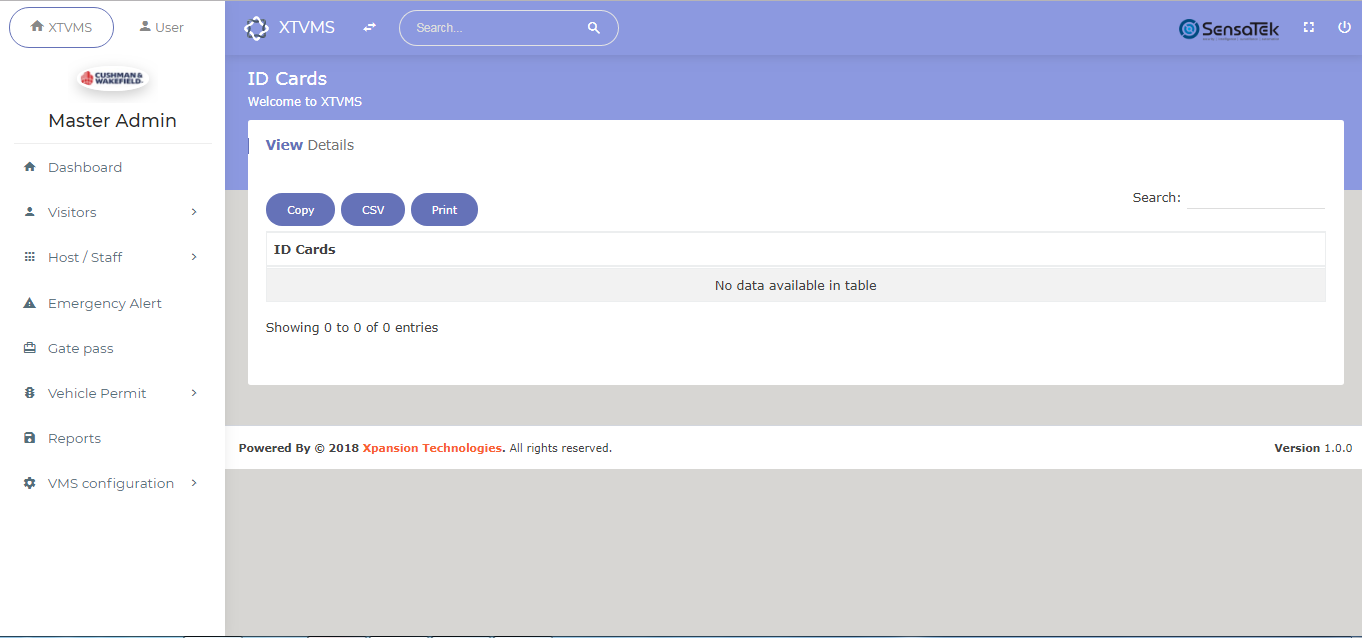Screen dimensions: 1362x638
Task: Focus the top Search... field
Action: pyautogui.click(x=495, y=28)
